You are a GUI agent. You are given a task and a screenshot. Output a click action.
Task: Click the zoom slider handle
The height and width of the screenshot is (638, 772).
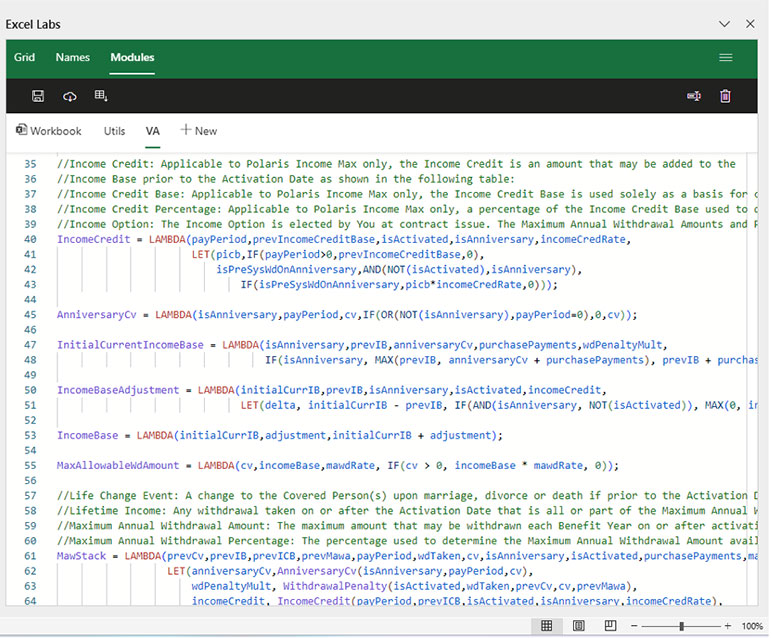point(681,626)
